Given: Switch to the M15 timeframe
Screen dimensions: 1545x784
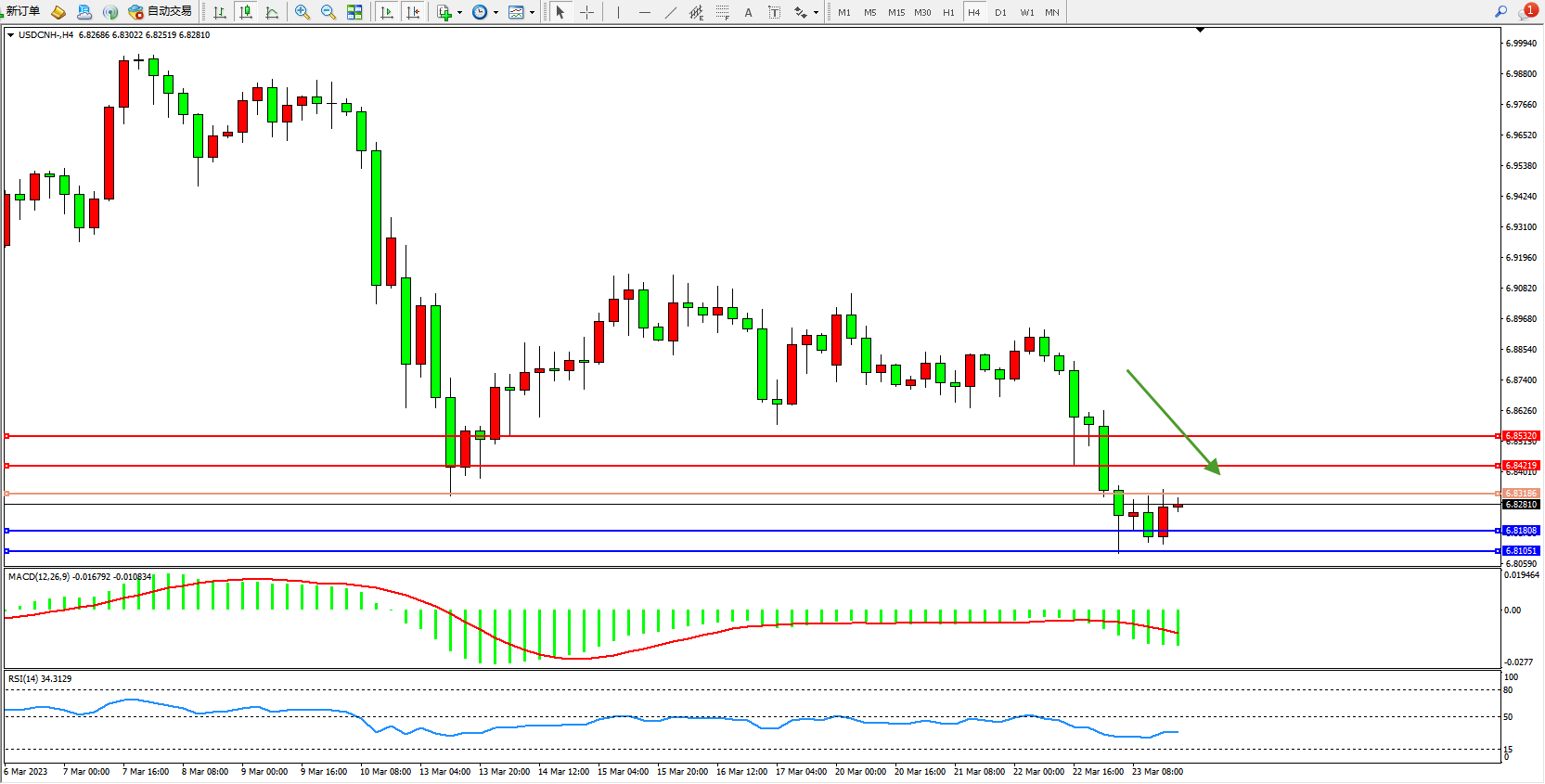Looking at the screenshot, I should [895, 12].
